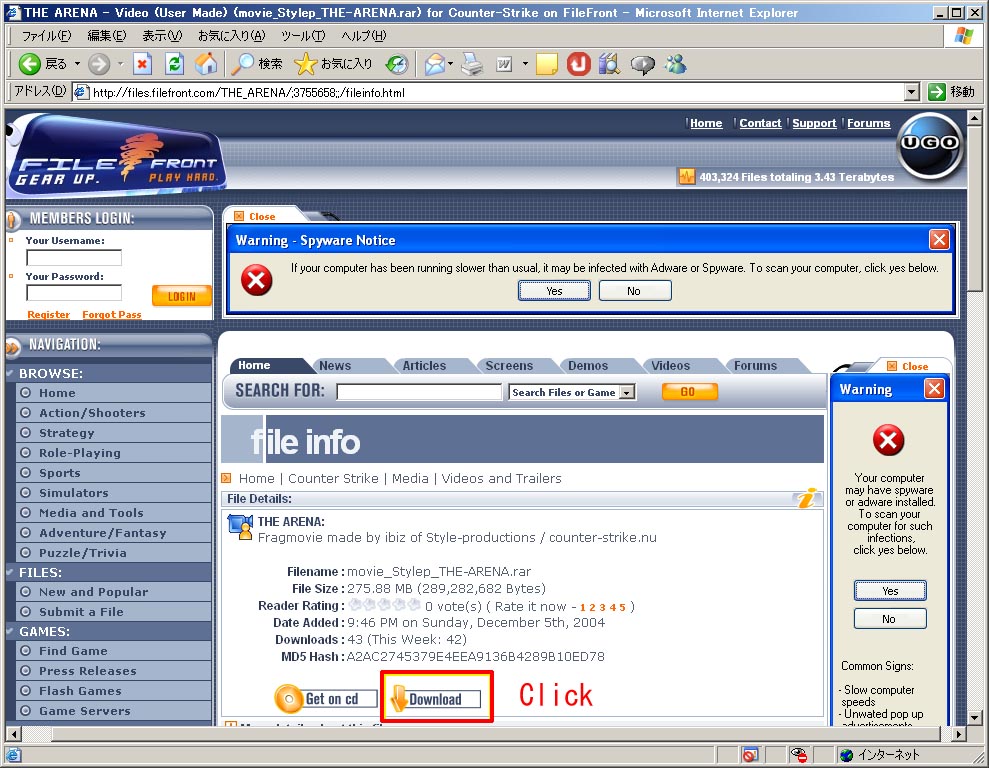Viewport: 989px width, 768px height.
Task: Switch to the Articles tab
Action: click(x=424, y=366)
